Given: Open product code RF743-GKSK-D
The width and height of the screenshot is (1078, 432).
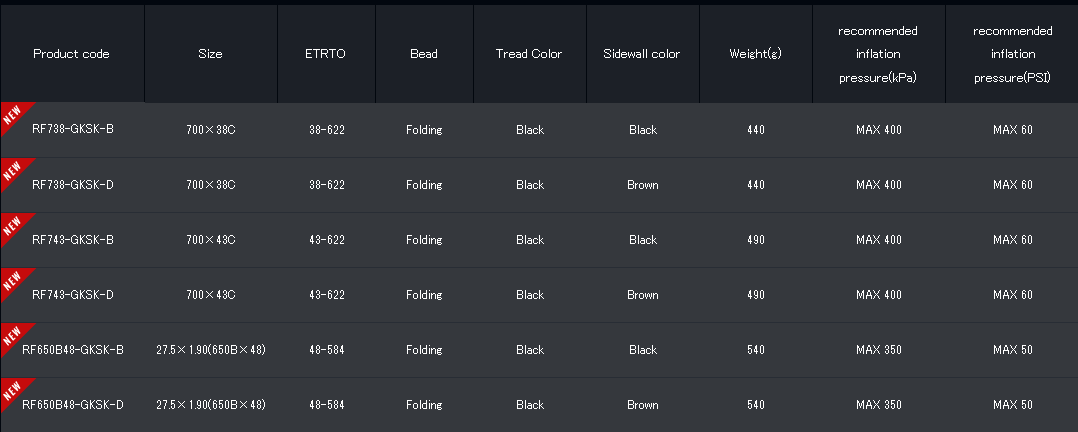Looking at the screenshot, I should click(x=73, y=295).
